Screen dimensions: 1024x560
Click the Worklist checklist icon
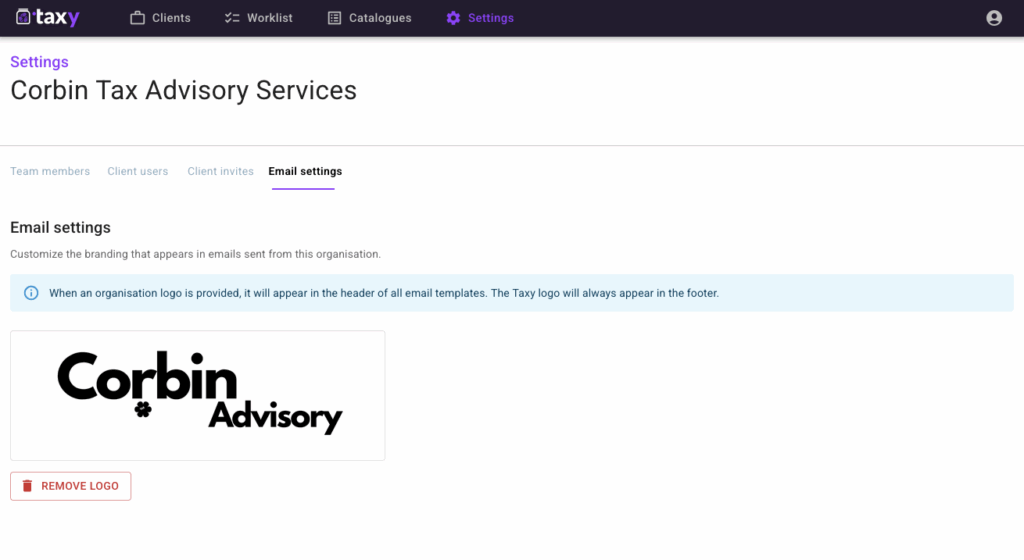pyautogui.click(x=232, y=18)
